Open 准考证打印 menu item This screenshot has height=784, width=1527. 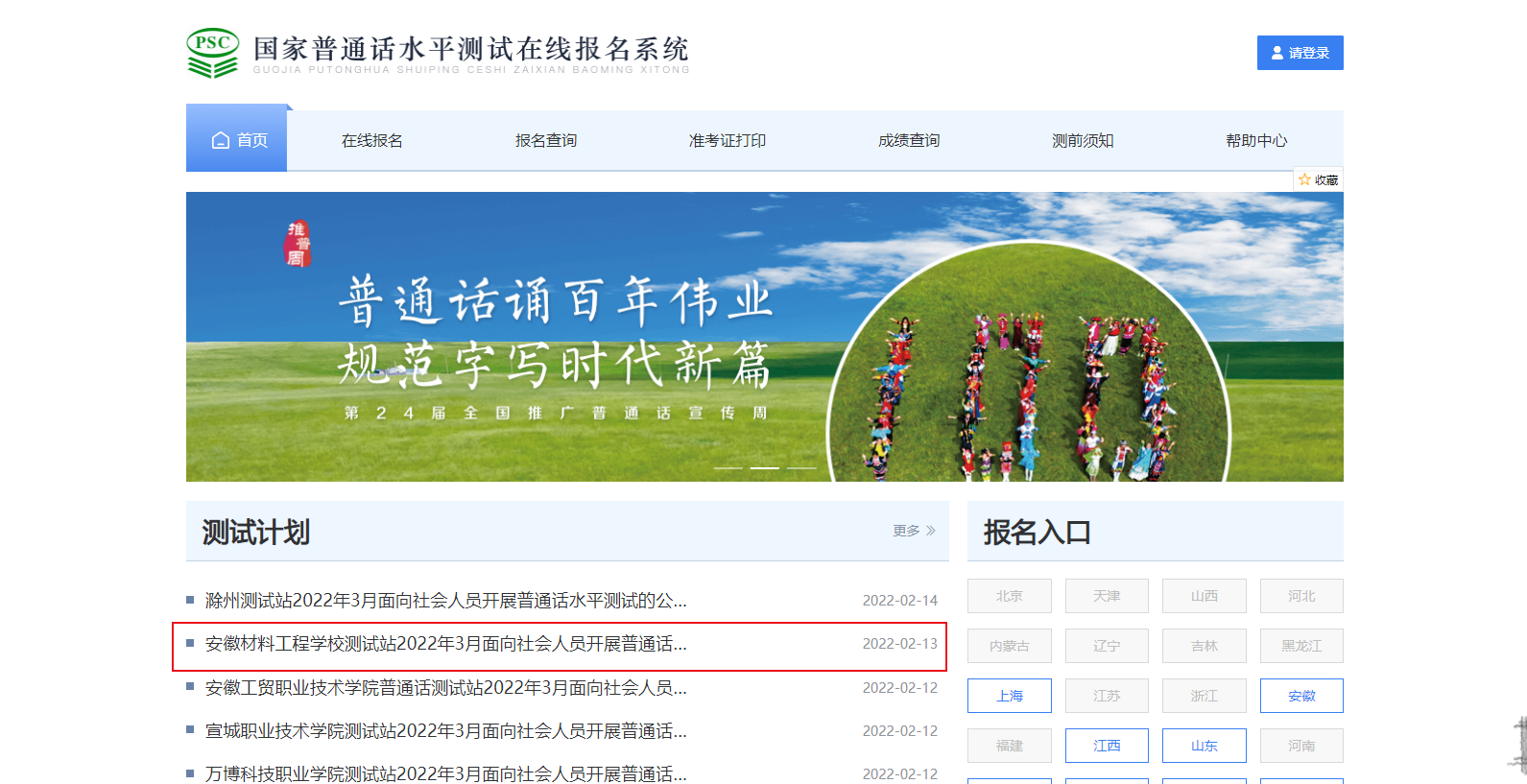(727, 140)
